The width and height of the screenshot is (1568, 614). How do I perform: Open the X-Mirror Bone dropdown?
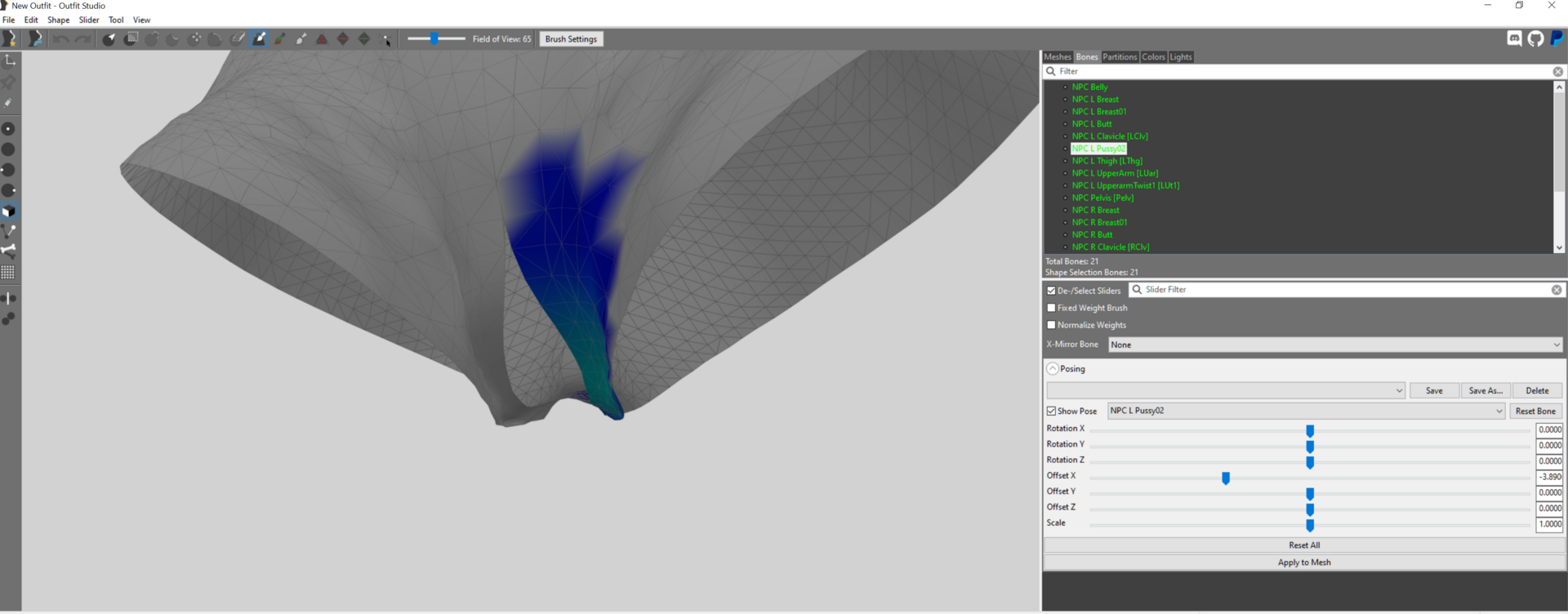[x=1335, y=345]
